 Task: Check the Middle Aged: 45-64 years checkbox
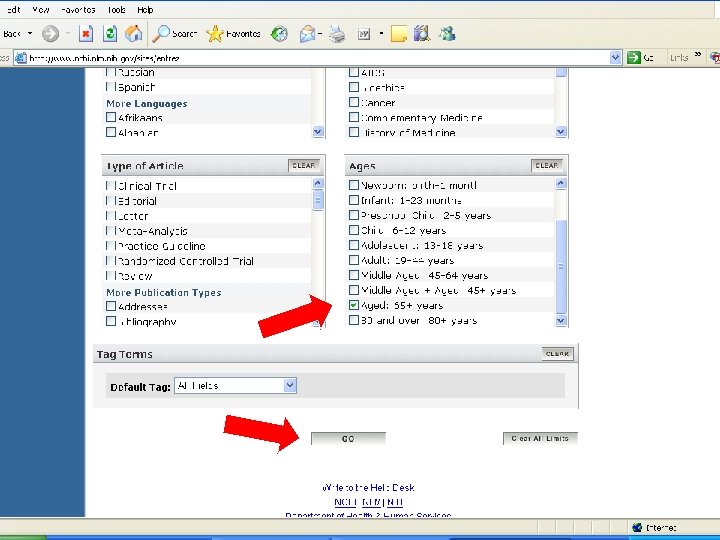point(354,275)
